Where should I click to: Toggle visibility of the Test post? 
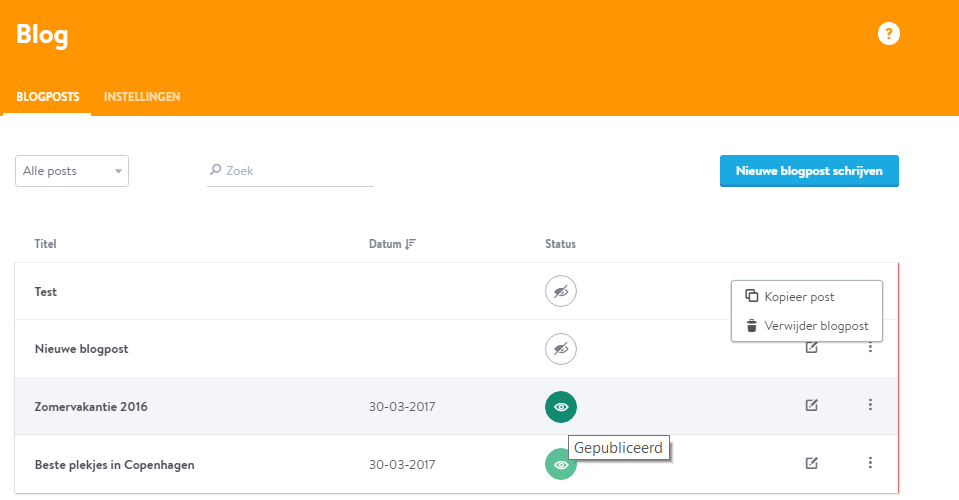pos(561,292)
